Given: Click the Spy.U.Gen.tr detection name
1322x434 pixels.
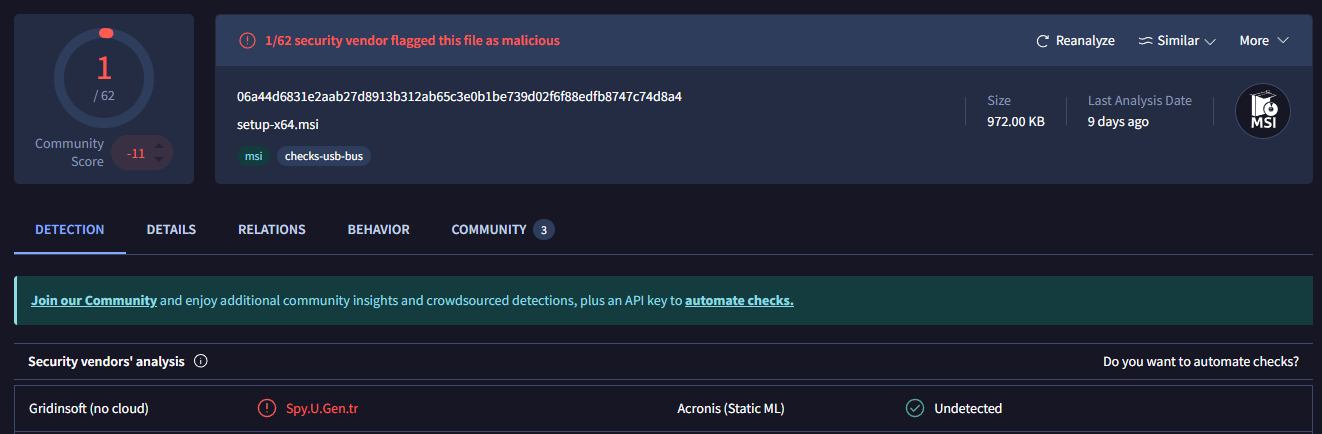Looking at the screenshot, I should (322, 408).
